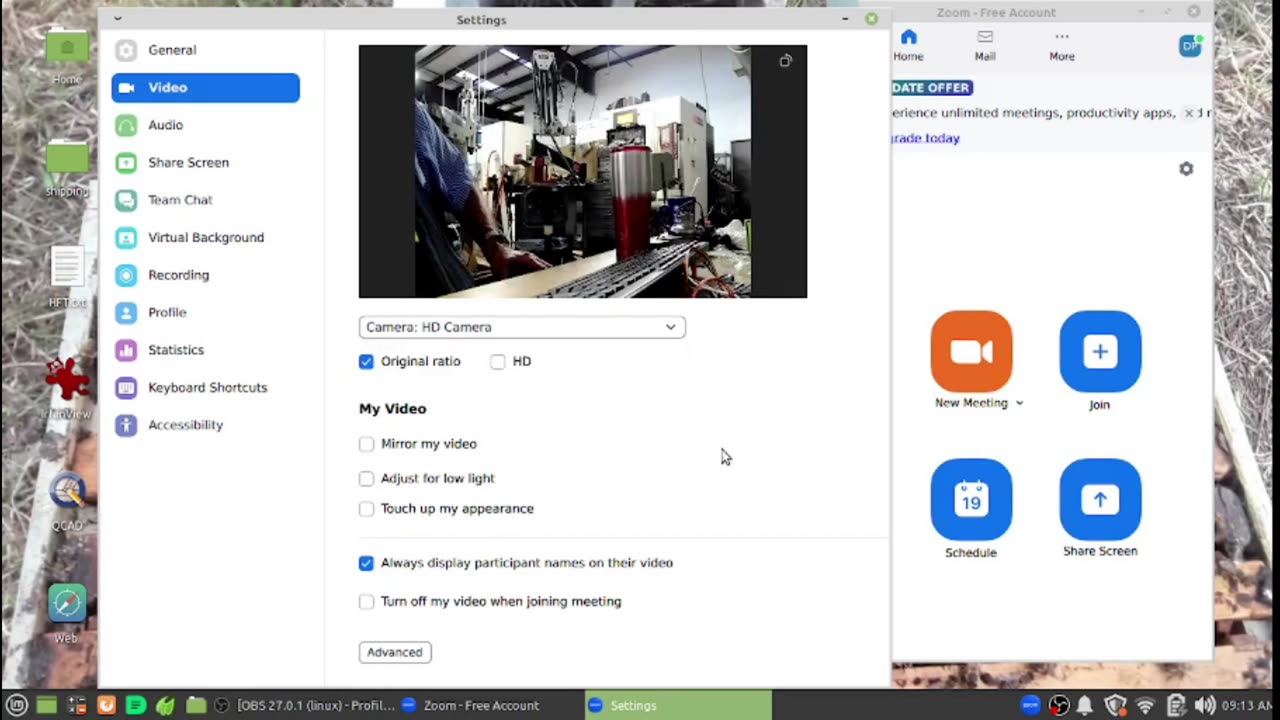Switch to Zoom - Free Account taskbar window
The image size is (1280, 720).
(x=471, y=705)
